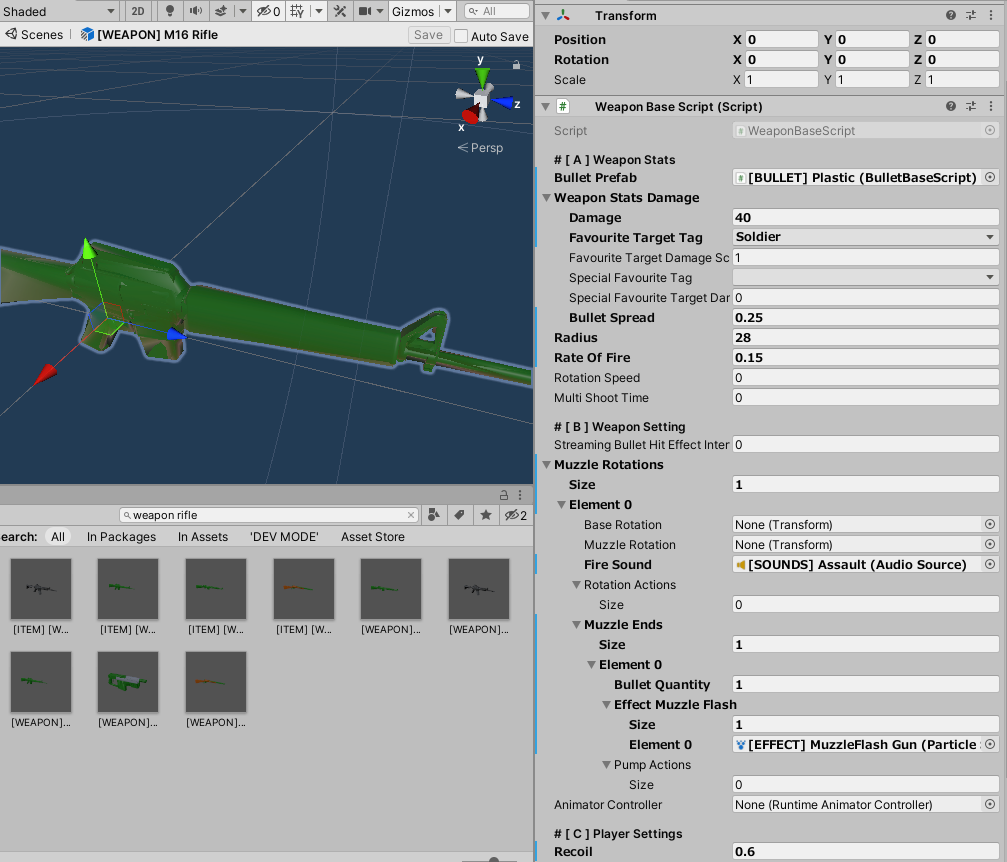The image size is (1007, 862).
Task: Collapse the Muzzle Rotations foldout
Action: click(x=547, y=465)
